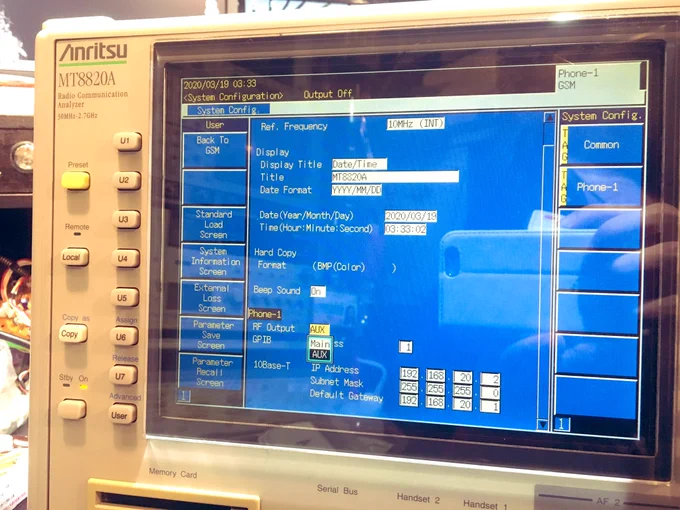This screenshot has width=680, height=510.
Task: Click the U5 function key
Action: 124,298
